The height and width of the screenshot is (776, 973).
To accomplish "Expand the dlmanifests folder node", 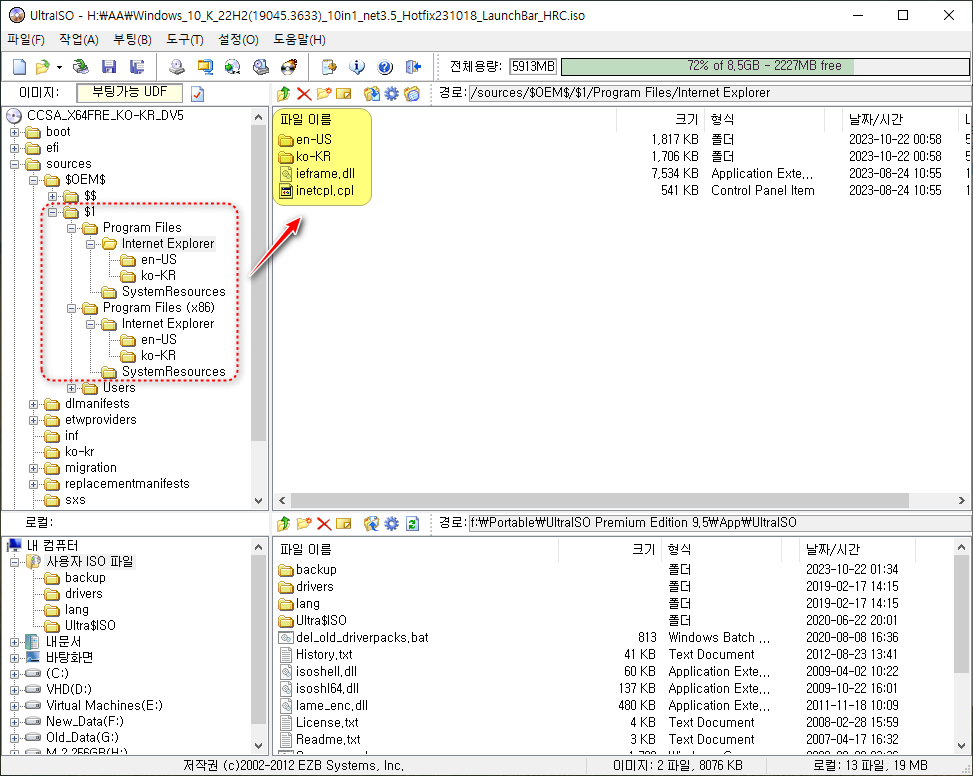I will click(34, 404).
